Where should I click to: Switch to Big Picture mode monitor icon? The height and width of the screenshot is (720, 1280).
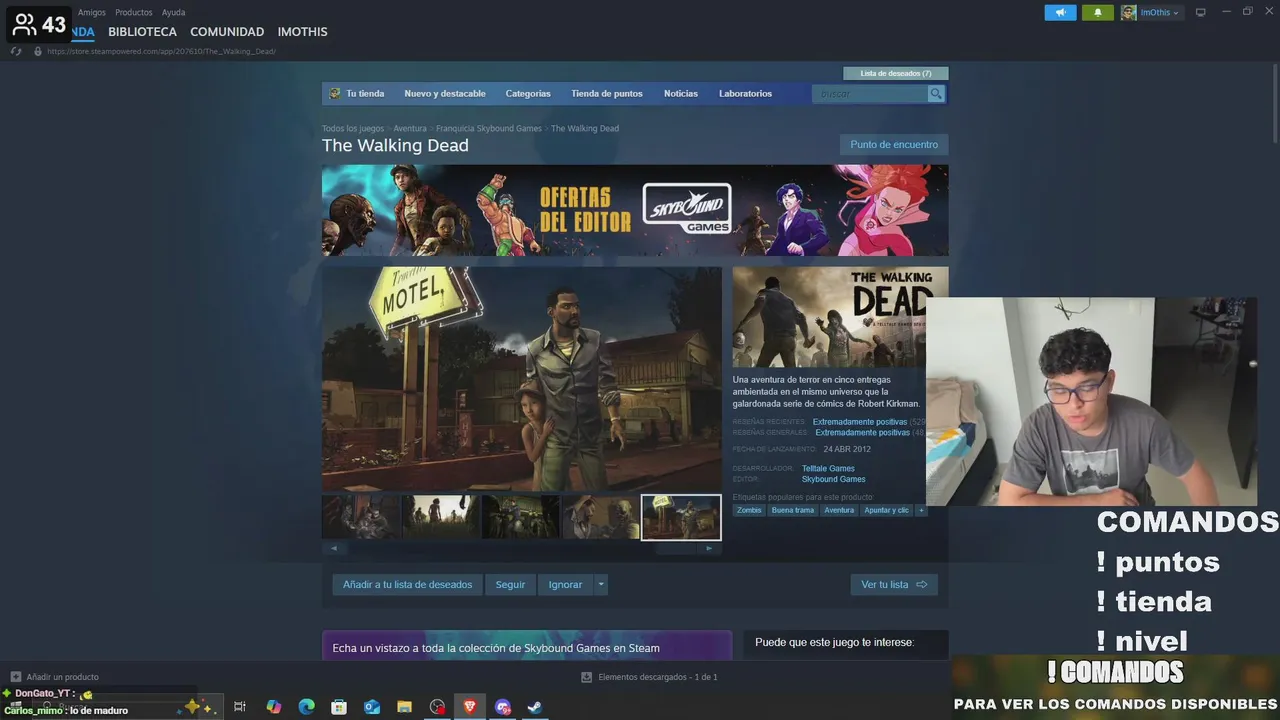coord(1201,12)
